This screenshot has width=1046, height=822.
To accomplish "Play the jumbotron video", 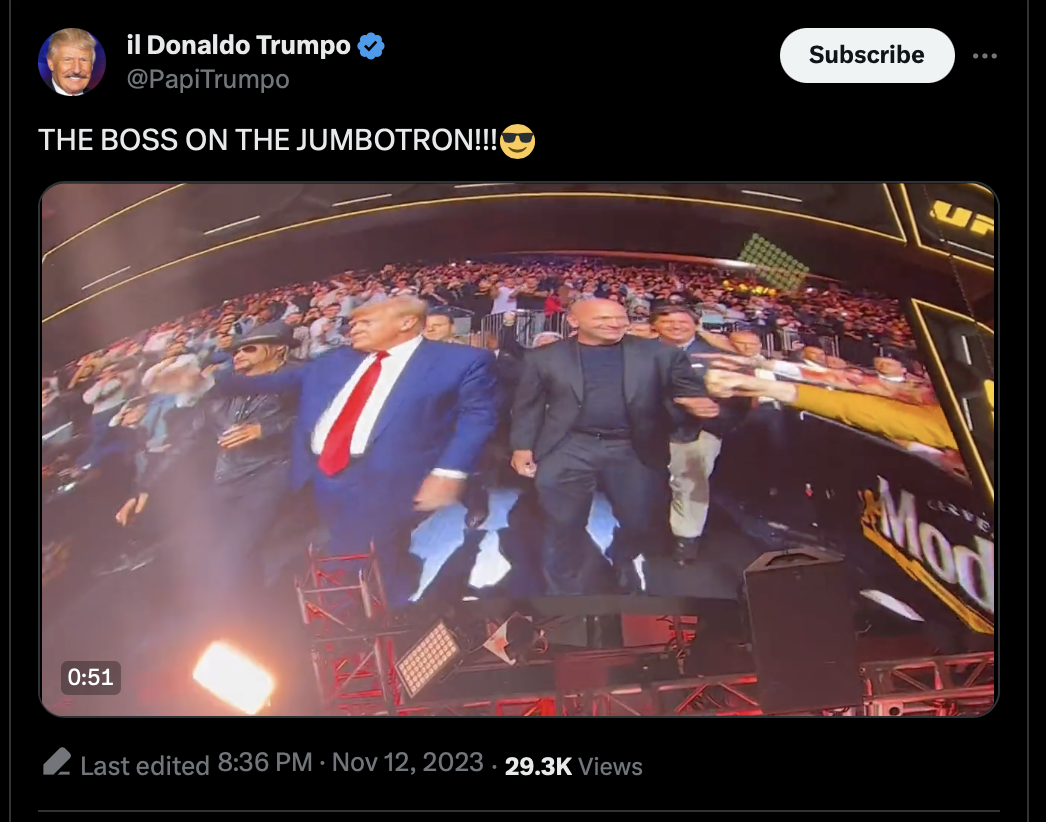I will click(x=518, y=449).
